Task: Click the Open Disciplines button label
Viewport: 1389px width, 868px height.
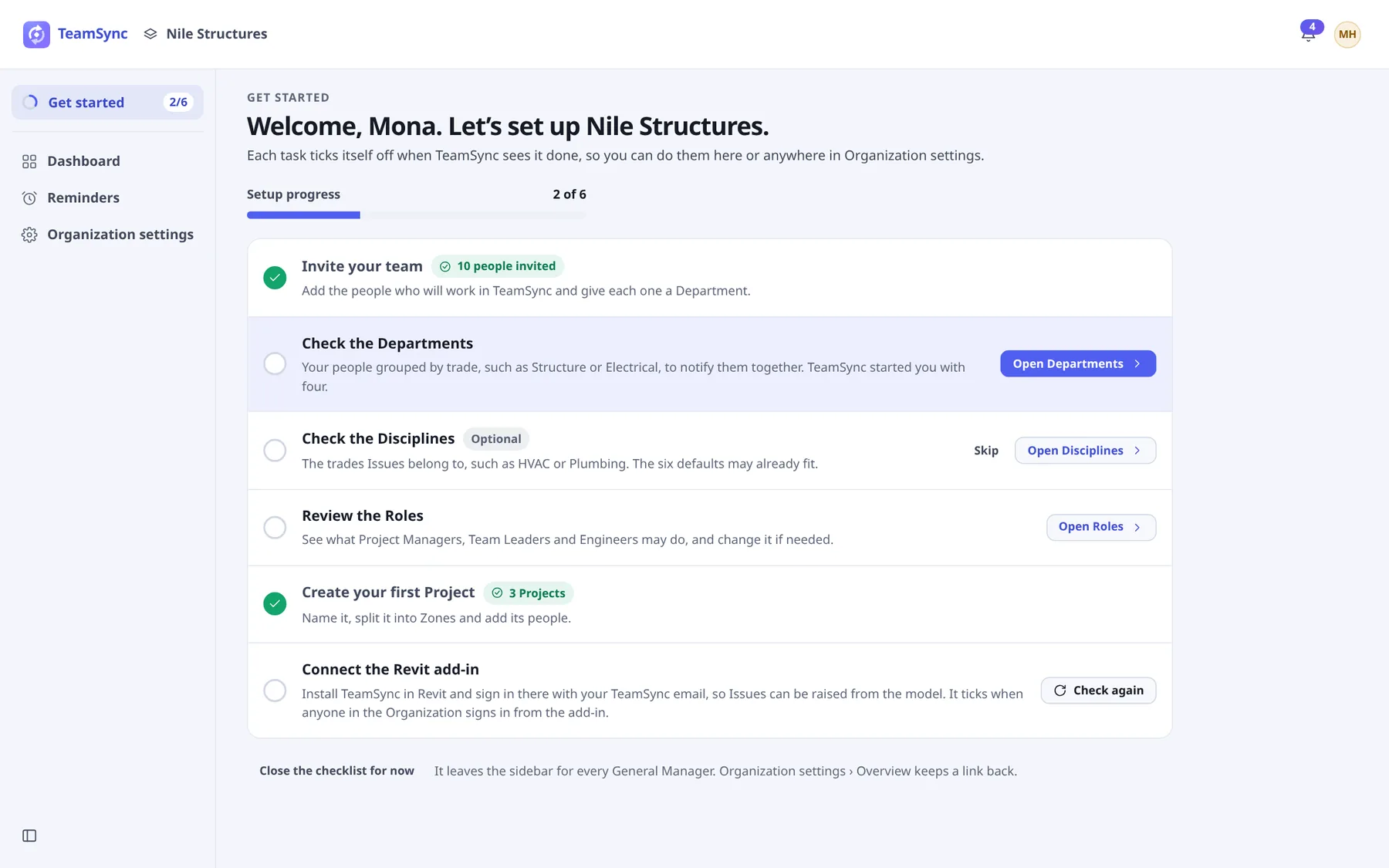Action: tap(1075, 451)
